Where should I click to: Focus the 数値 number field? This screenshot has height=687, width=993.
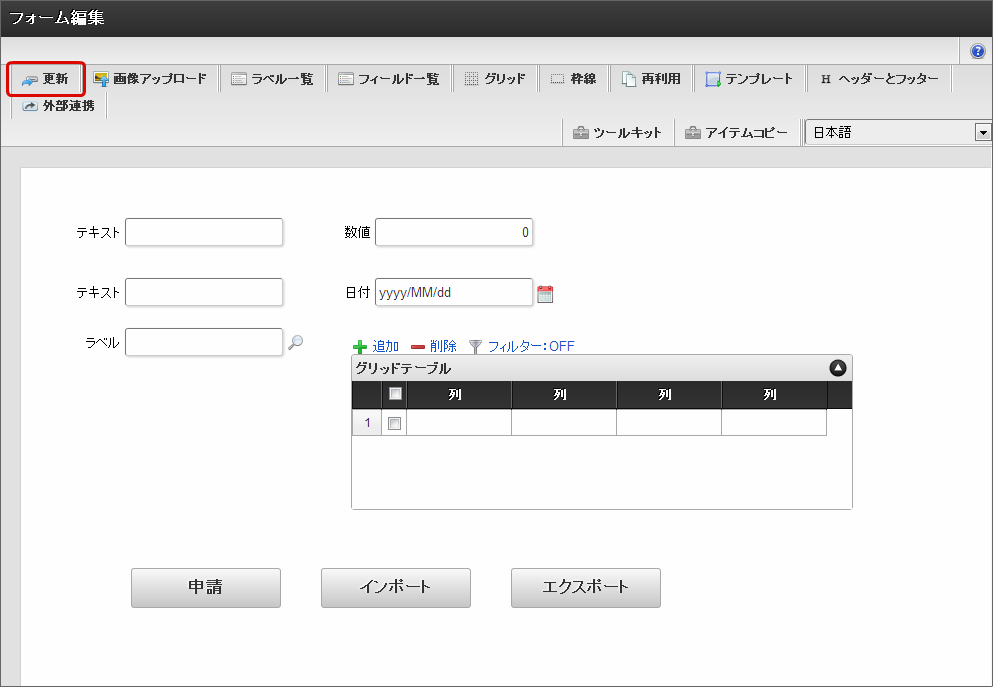(454, 232)
